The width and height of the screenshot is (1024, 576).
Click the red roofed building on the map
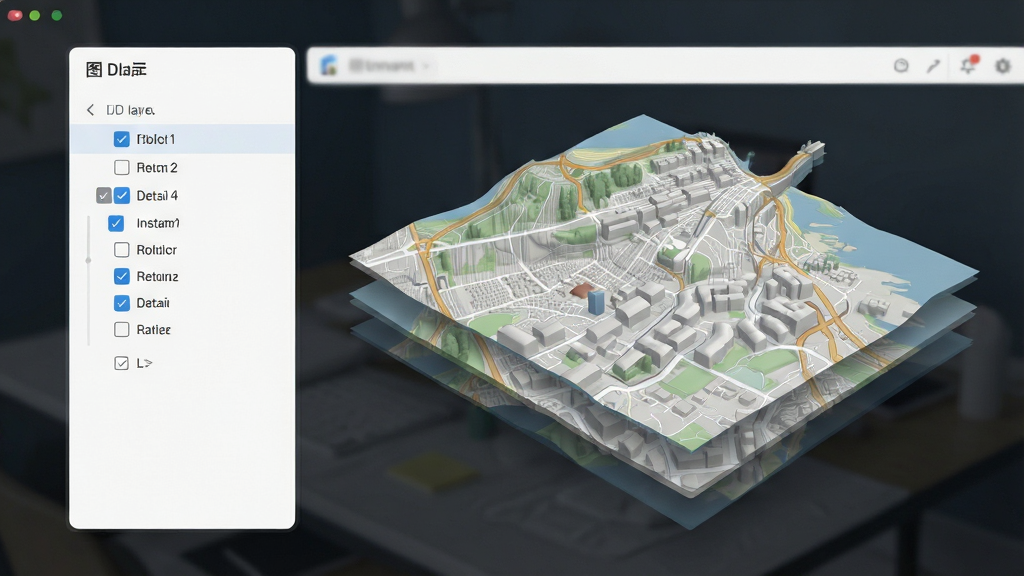tap(583, 290)
